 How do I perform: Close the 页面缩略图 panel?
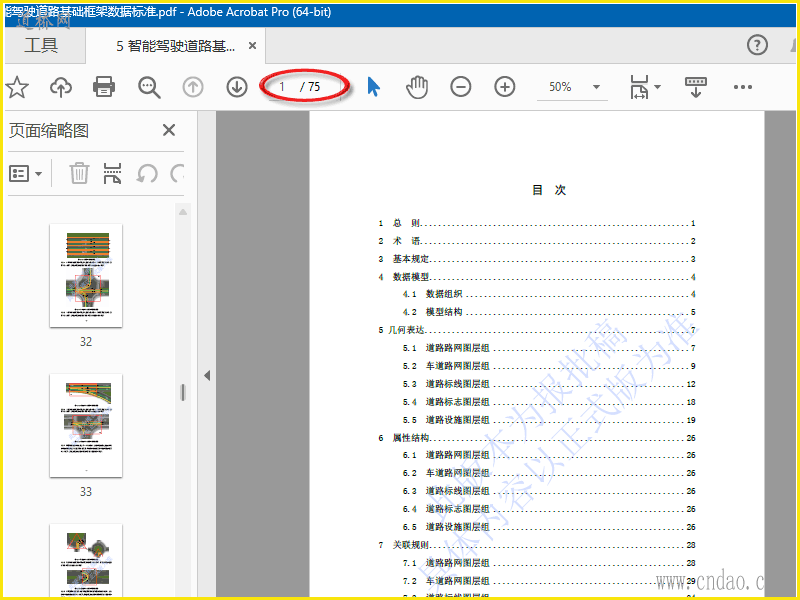tap(169, 130)
